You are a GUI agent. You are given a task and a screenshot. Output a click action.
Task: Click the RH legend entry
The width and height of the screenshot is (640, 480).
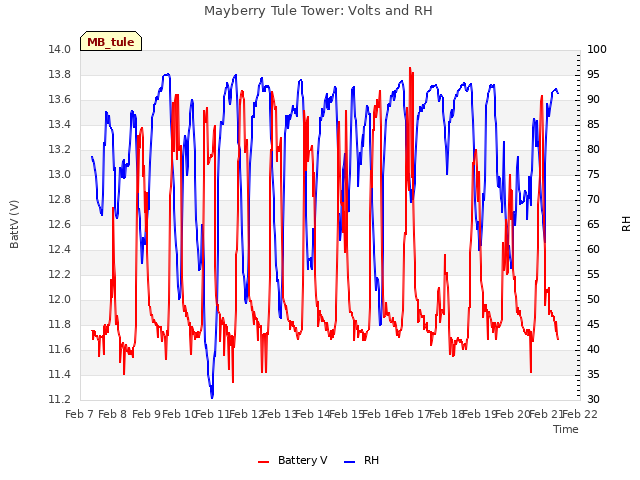[361, 460]
